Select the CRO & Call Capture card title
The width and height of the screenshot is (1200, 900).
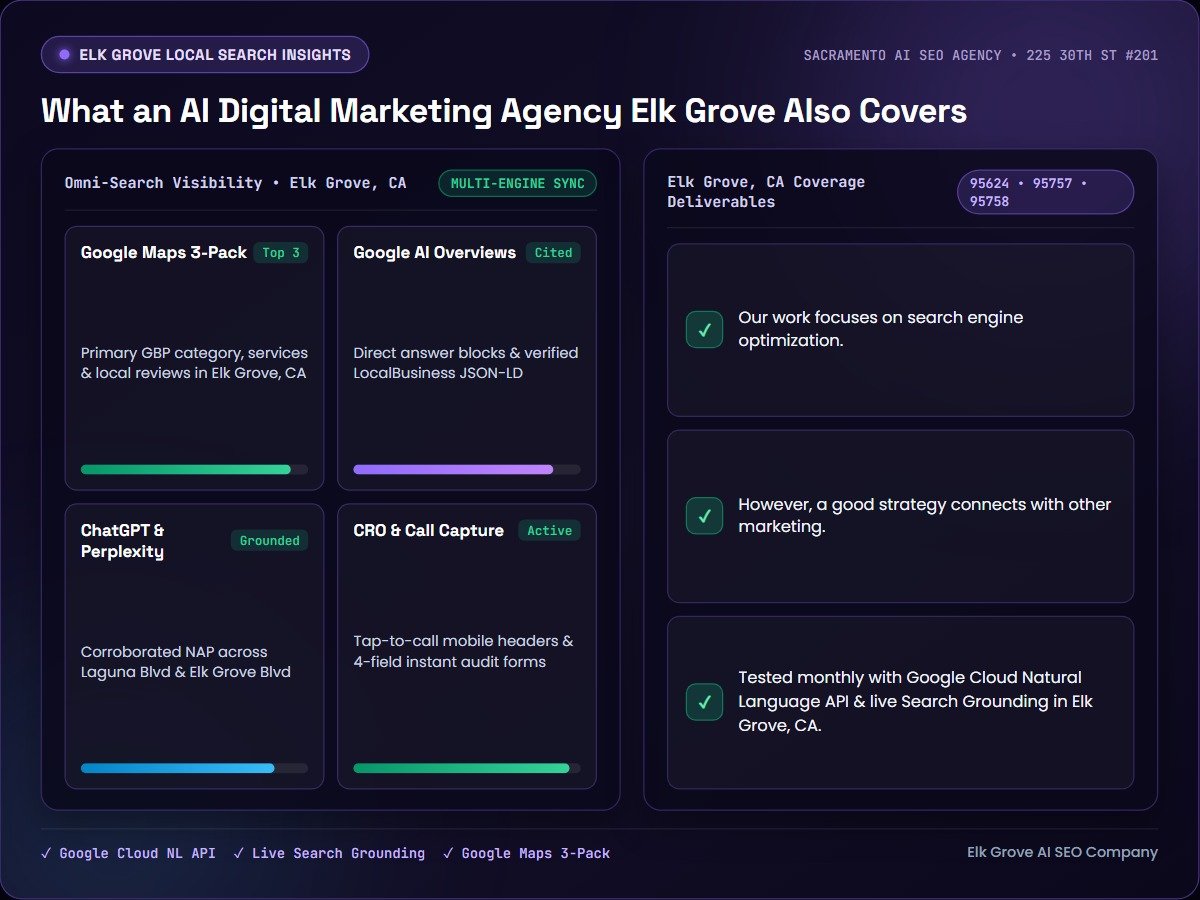[429, 531]
